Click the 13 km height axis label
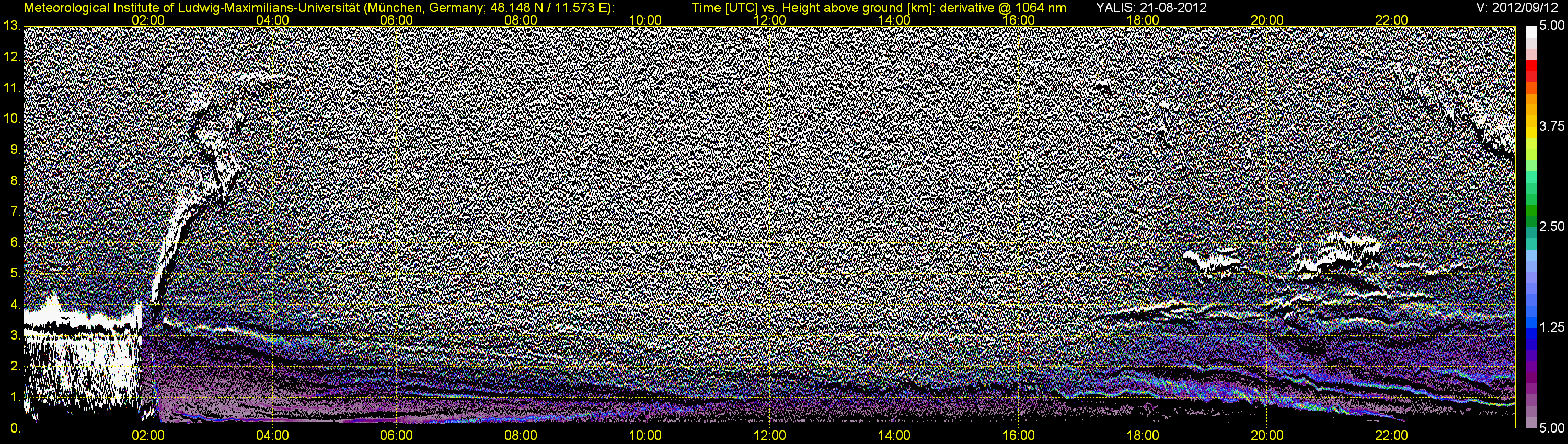 [x=11, y=26]
